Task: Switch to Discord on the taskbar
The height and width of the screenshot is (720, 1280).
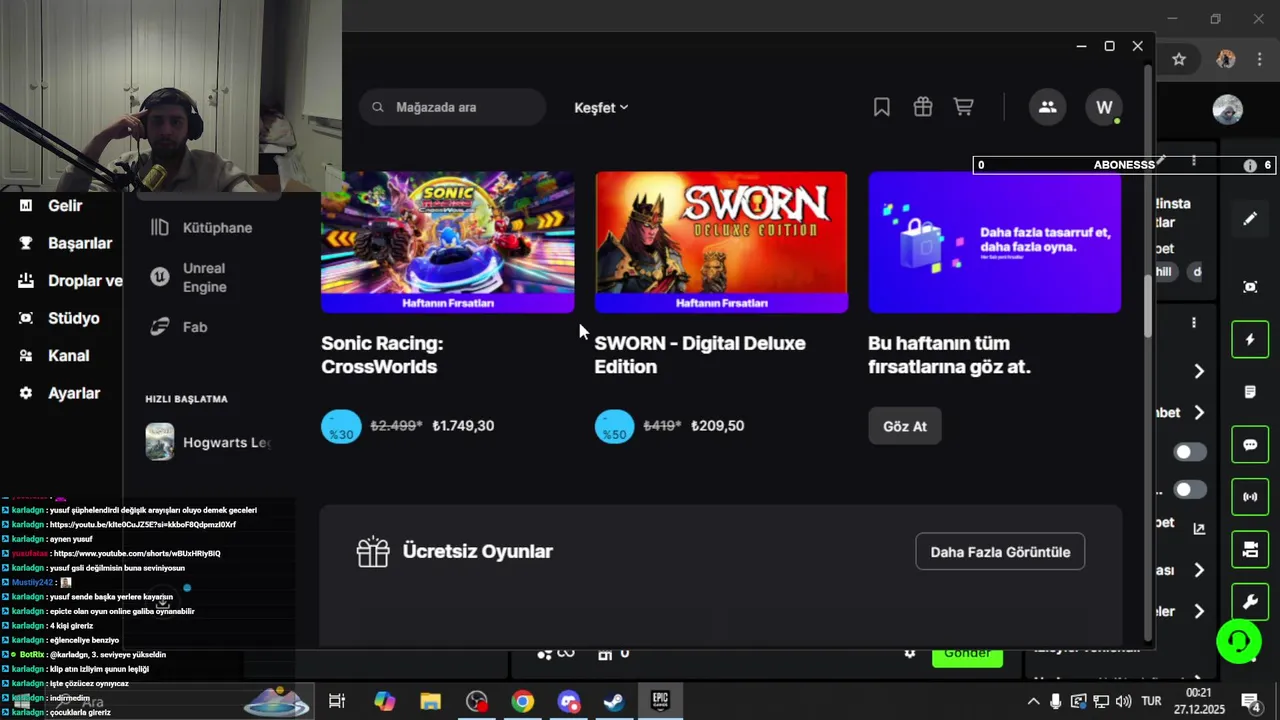Action: click(x=568, y=702)
